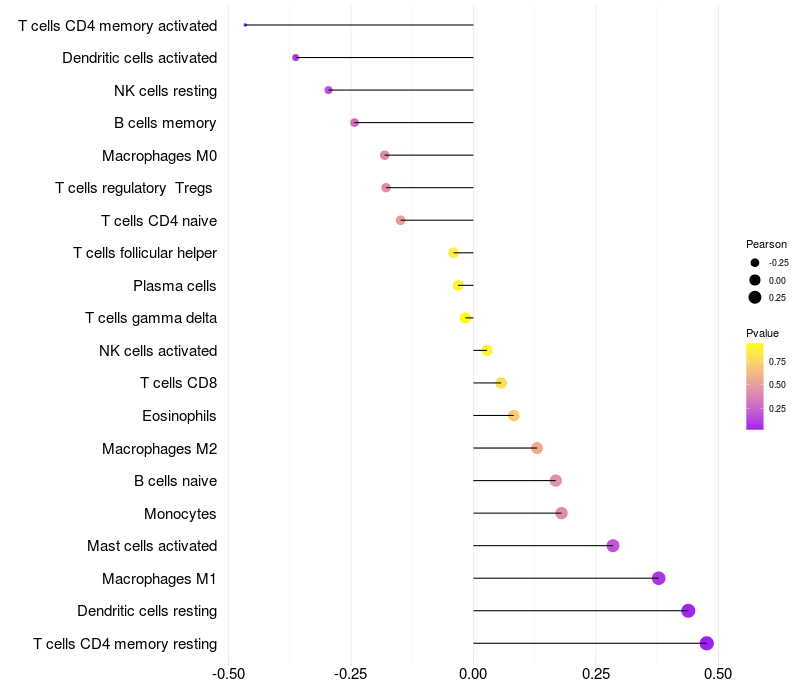Click the NK cells resting dot
This screenshot has width=800, height=700.
coord(329,90)
